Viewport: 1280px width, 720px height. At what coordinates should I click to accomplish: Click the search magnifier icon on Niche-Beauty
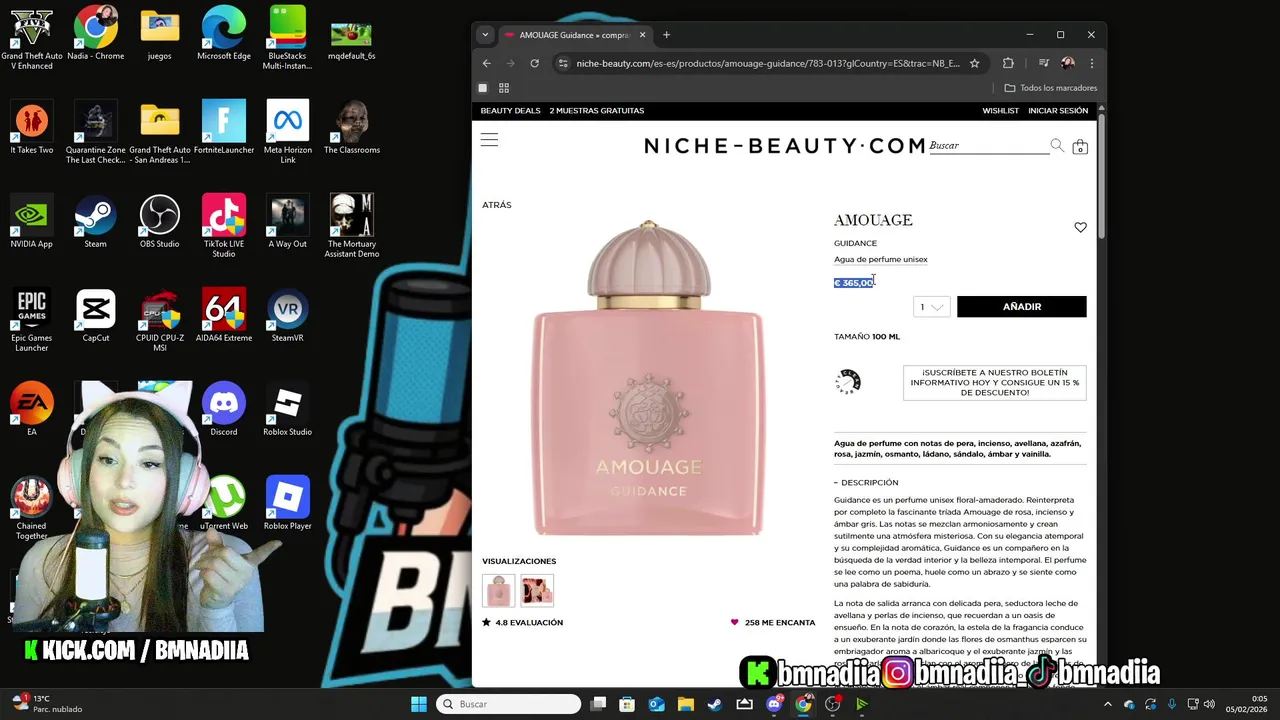coord(1057,146)
